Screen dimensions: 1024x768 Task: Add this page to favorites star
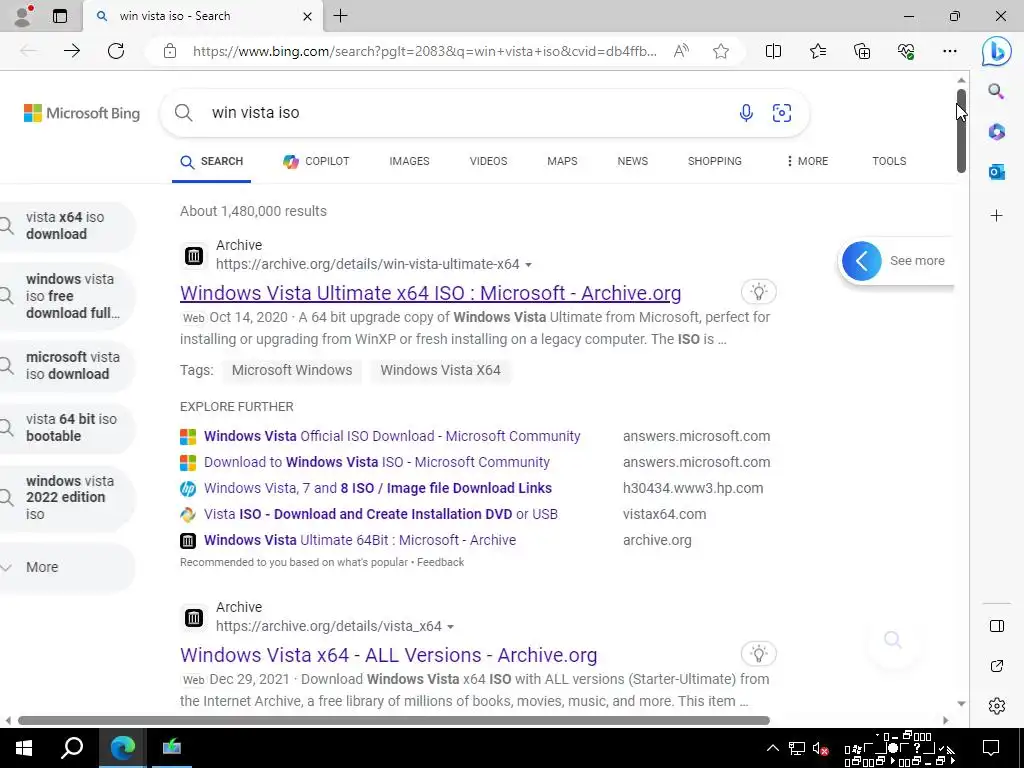[x=720, y=51]
